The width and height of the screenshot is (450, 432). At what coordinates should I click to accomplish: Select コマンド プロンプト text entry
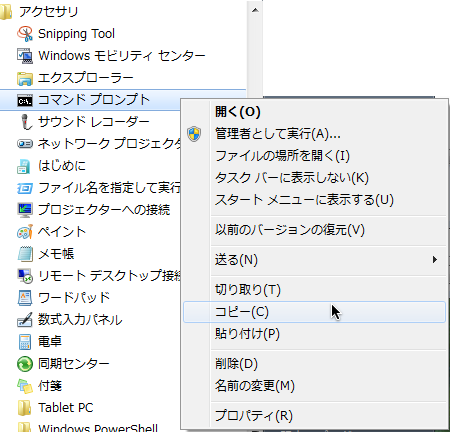pyautogui.click(x=94, y=100)
